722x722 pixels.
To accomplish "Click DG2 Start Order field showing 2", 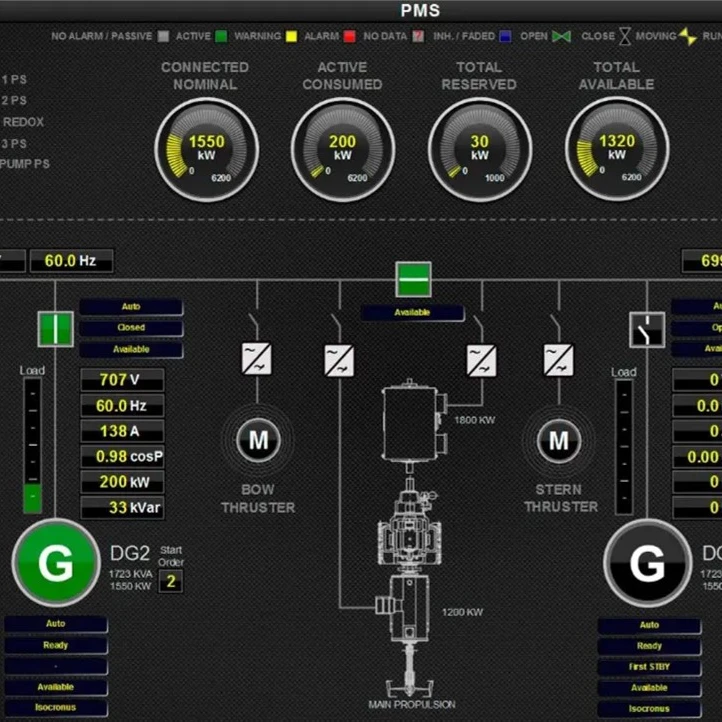I will coord(171,582).
